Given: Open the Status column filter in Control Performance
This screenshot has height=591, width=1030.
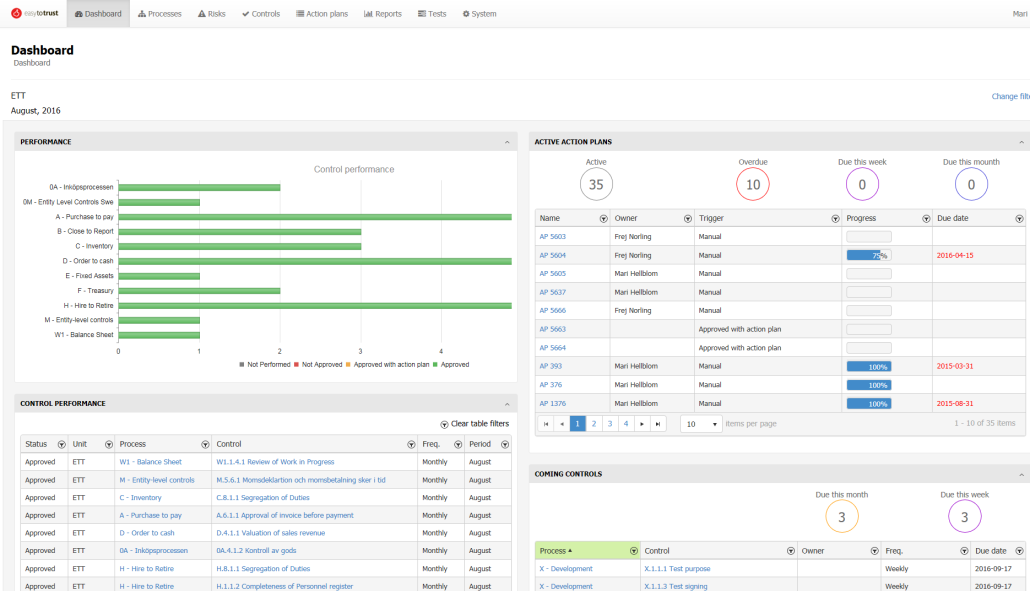Looking at the screenshot, I should 61,444.
